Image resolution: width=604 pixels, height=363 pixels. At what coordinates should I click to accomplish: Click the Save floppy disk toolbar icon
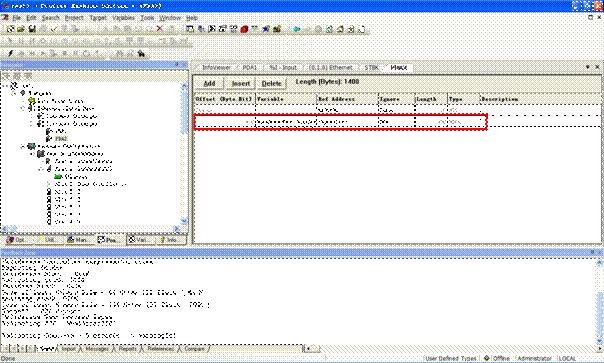(32, 29)
